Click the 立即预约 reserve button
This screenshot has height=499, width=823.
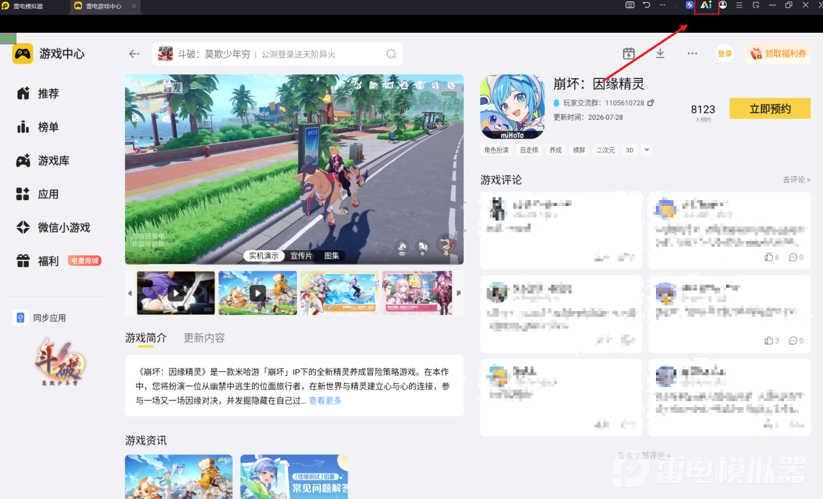(770, 109)
